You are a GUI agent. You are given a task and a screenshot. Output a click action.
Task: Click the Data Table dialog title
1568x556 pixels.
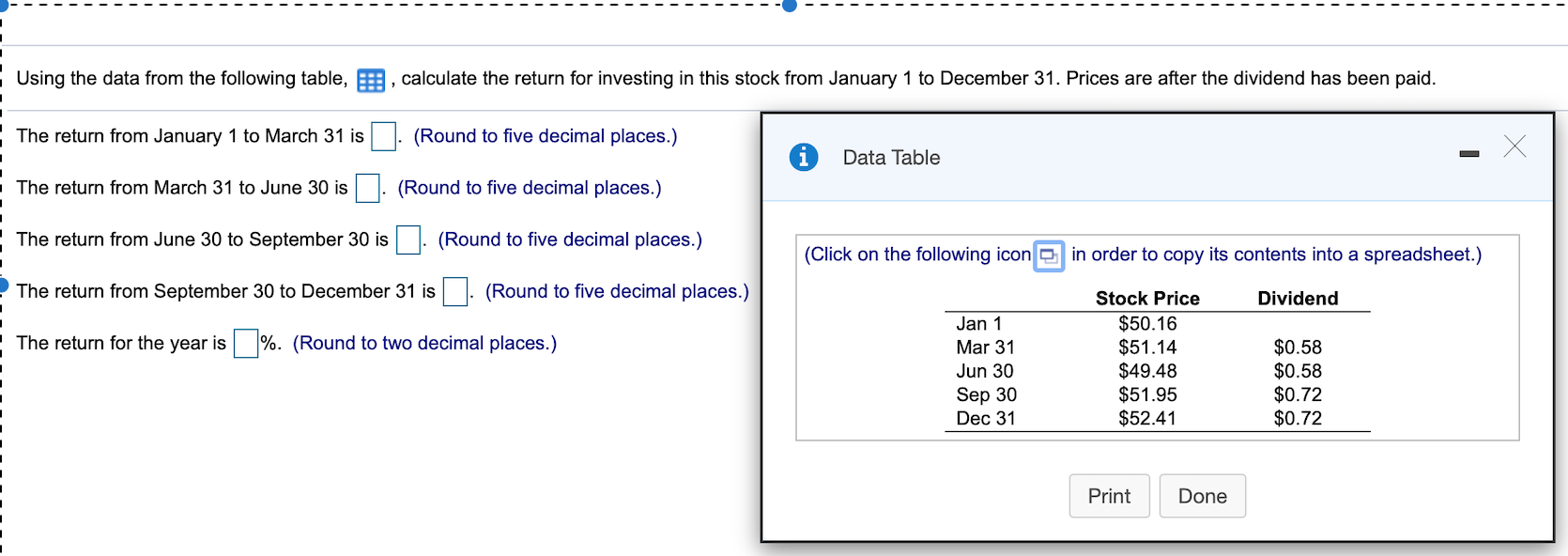(x=891, y=158)
